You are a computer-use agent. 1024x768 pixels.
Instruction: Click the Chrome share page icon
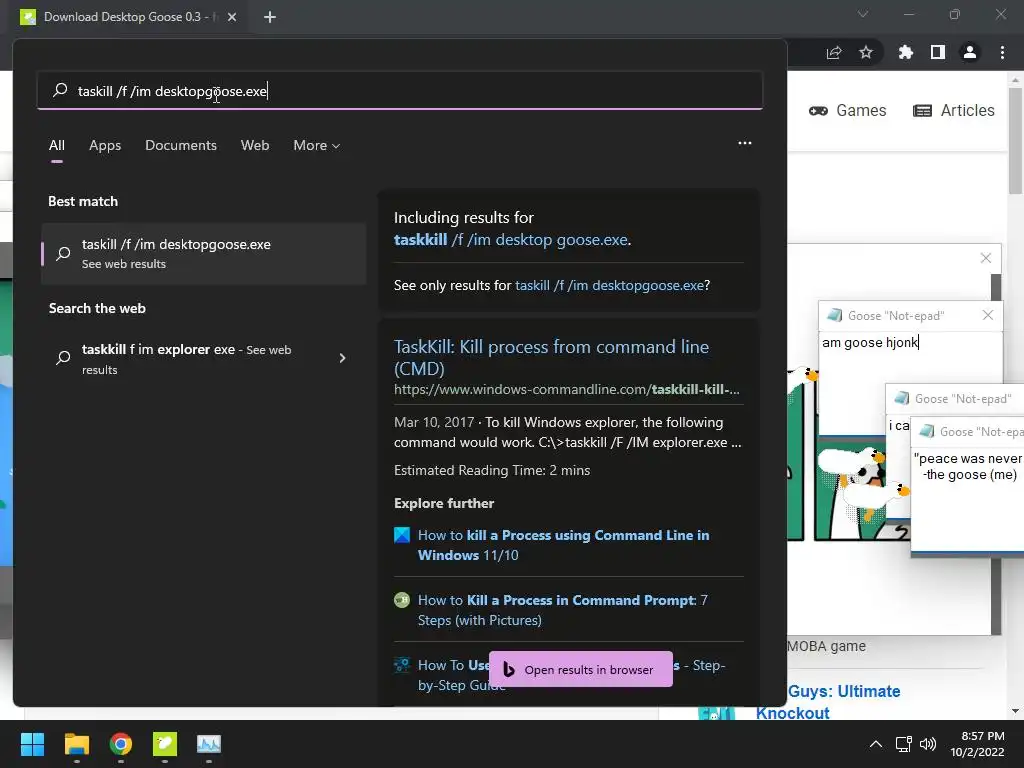[834, 52]
